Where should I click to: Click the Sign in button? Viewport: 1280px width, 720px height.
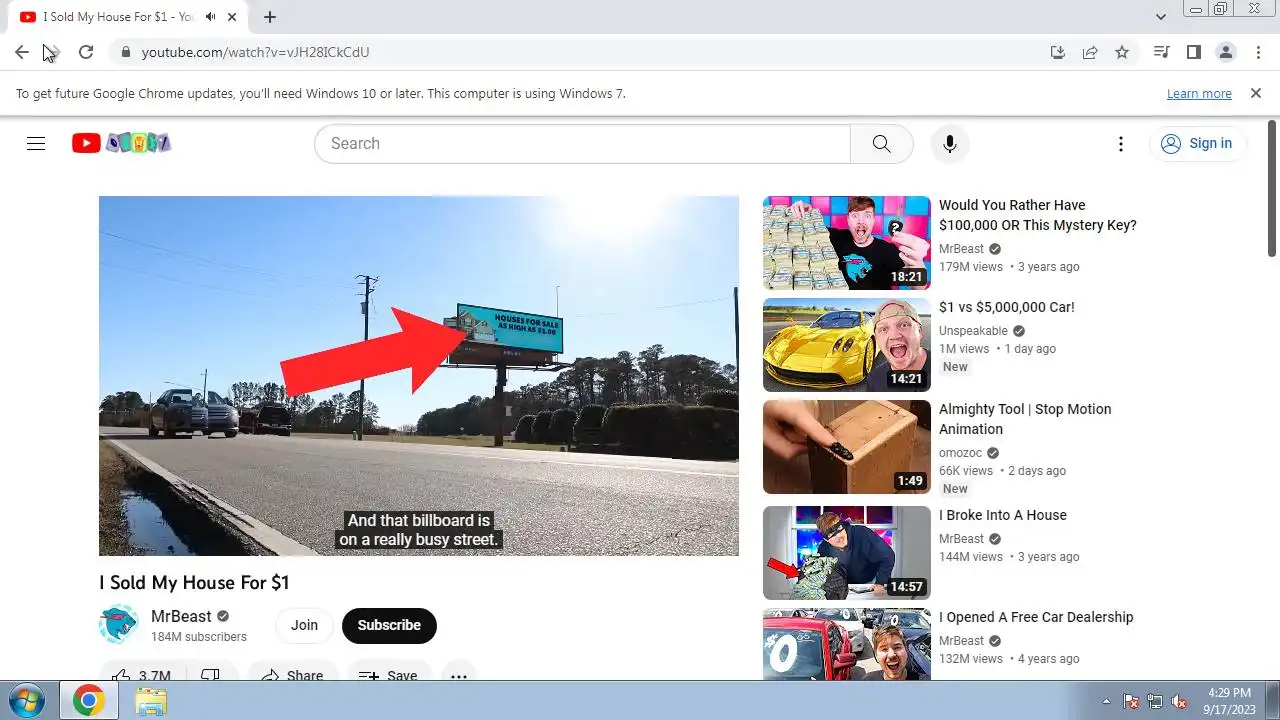pyautogui.click(x=1197, y=143)
